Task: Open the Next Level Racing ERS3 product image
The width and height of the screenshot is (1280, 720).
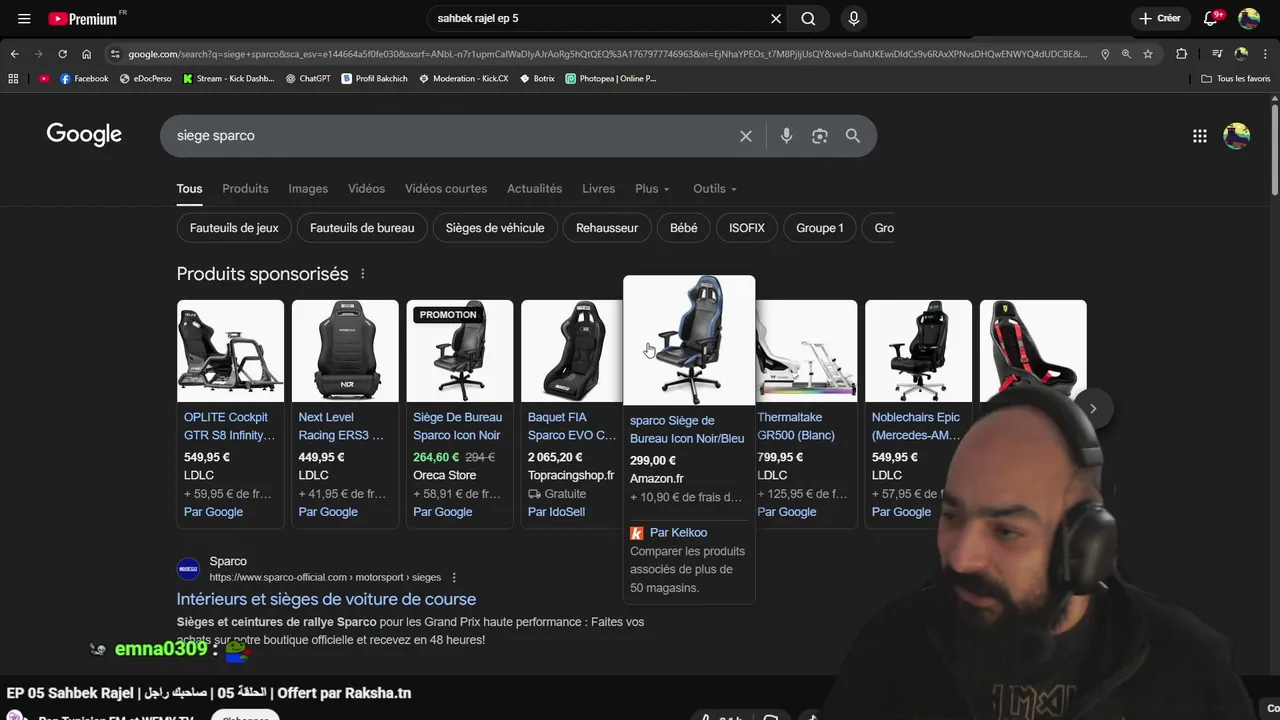Action: [x=345, y=351]
